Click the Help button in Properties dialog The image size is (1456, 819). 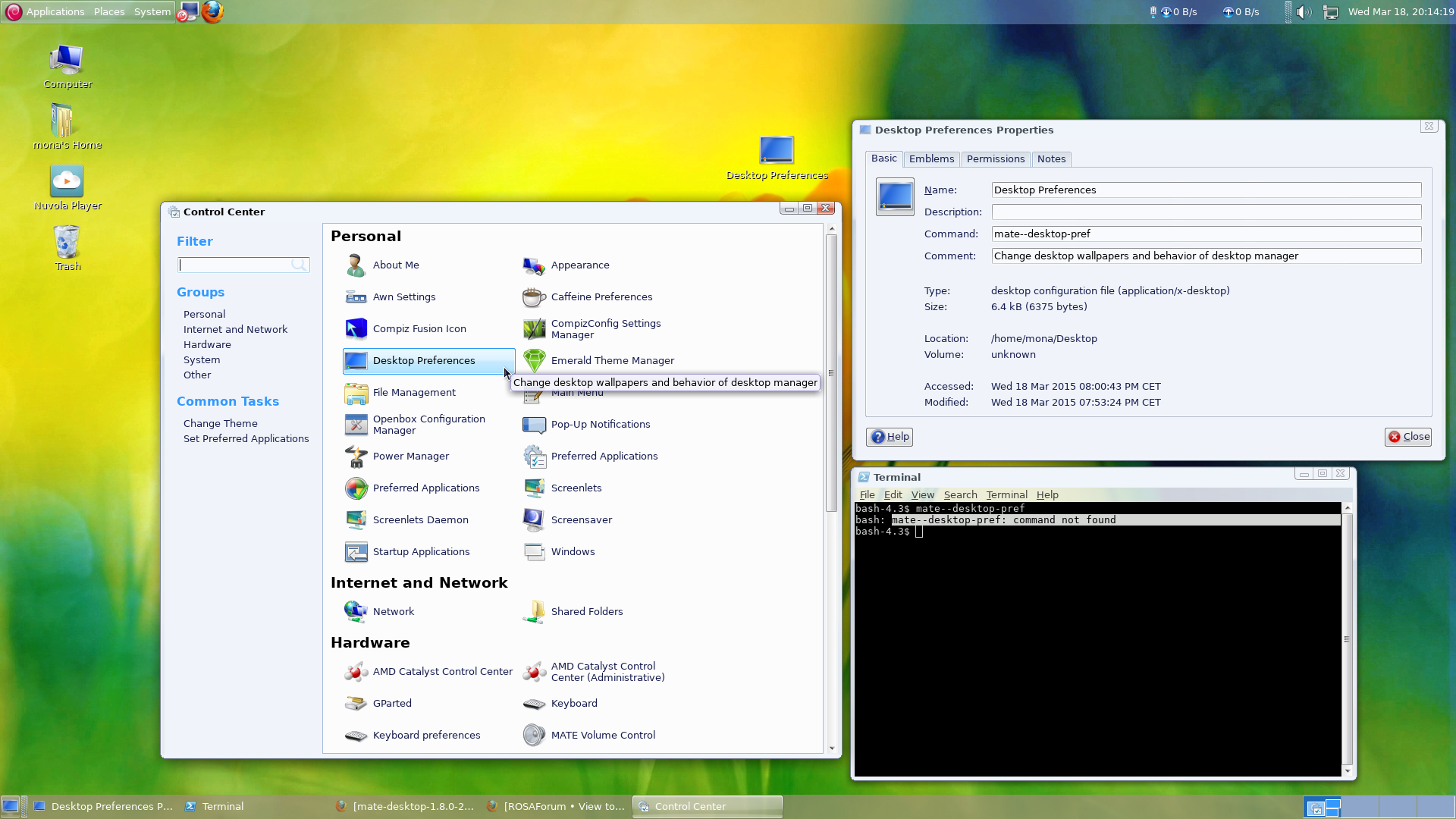coord(890,437)
